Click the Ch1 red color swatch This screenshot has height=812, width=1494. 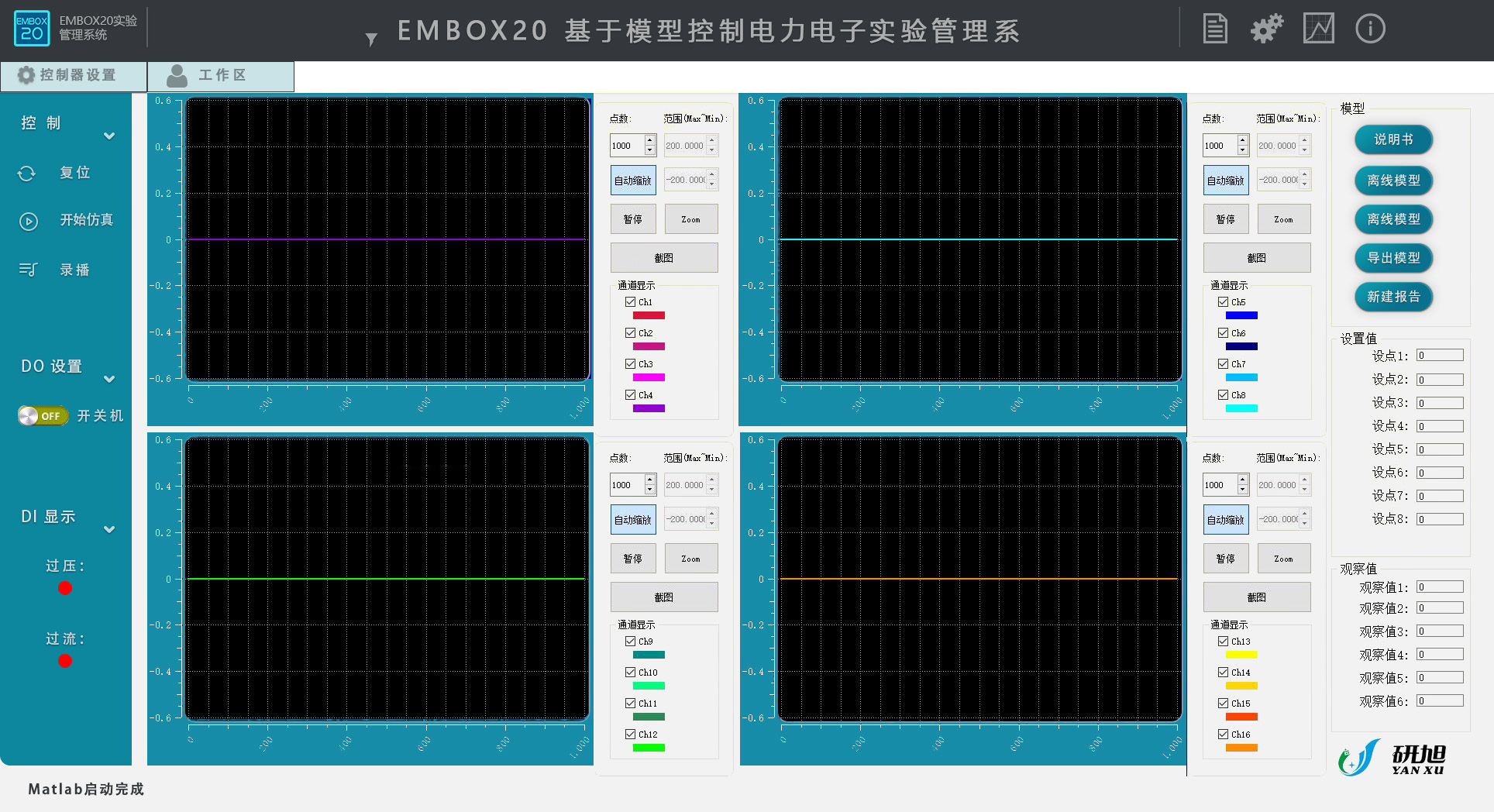click(649, 315)
